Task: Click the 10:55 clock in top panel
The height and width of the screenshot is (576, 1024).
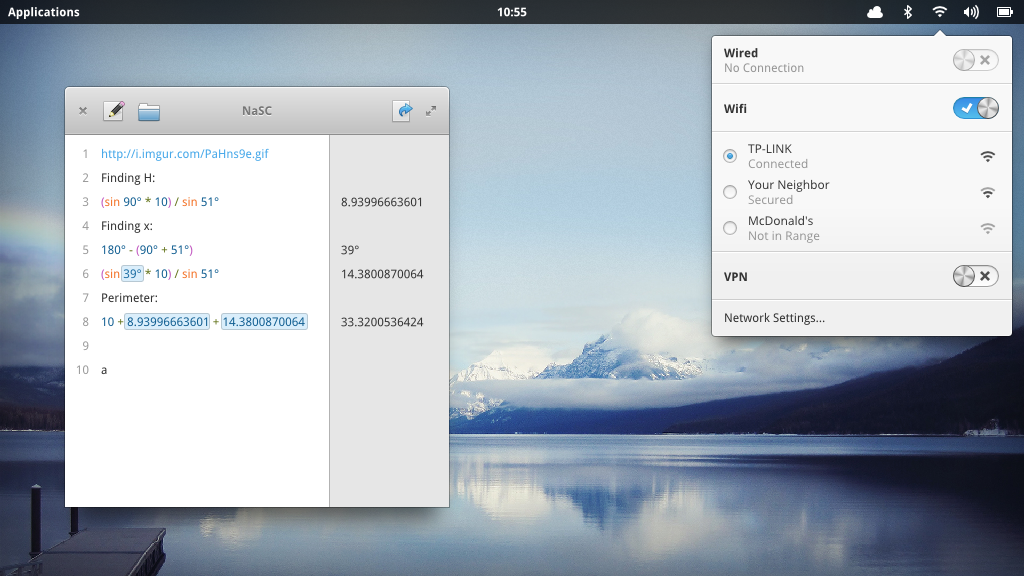Action: coord(511,12)
